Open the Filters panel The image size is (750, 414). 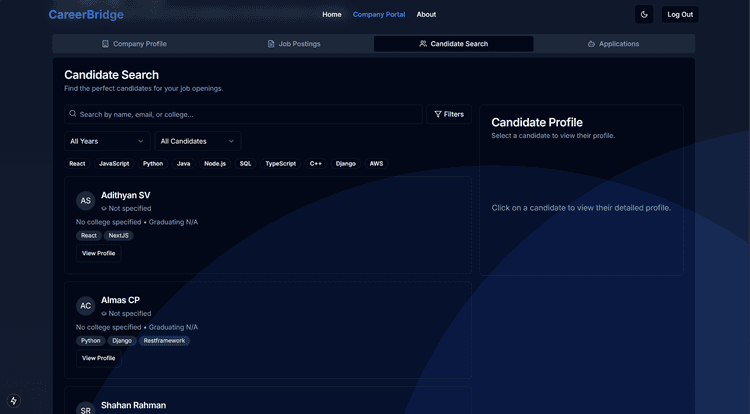449,114
